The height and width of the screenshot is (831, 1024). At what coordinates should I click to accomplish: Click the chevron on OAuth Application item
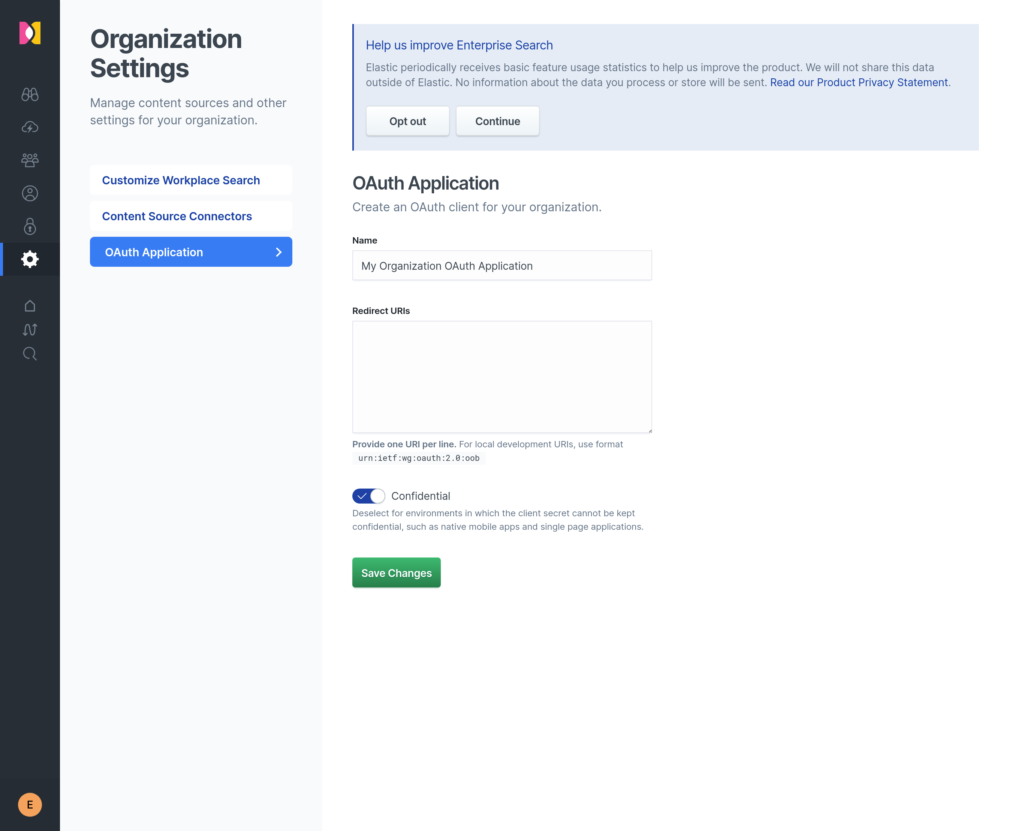pos(279,252)
